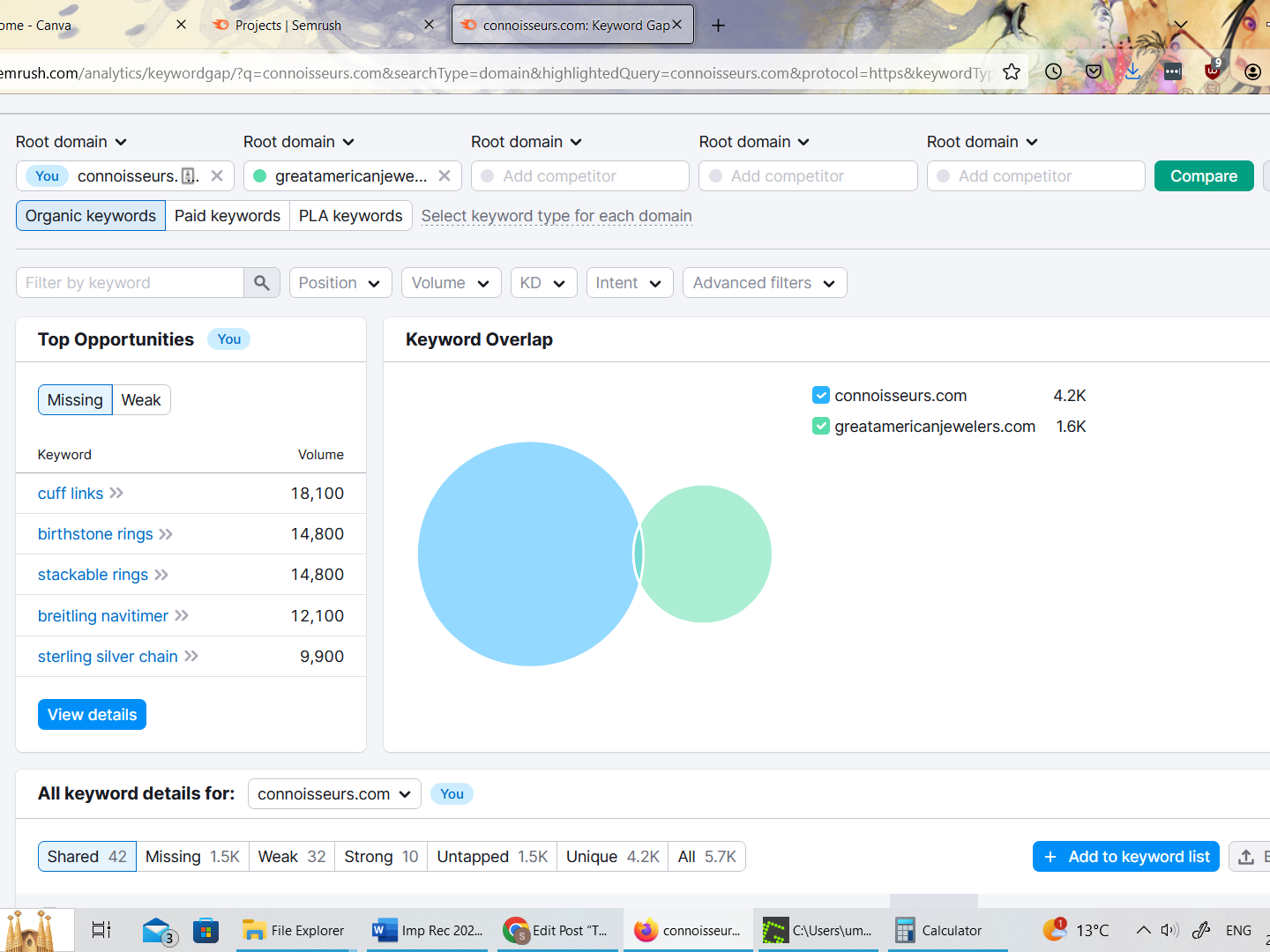This screenshot has width=1270, height=952.
Task: Switch to the Strong 10 tab
Action: 381,857
